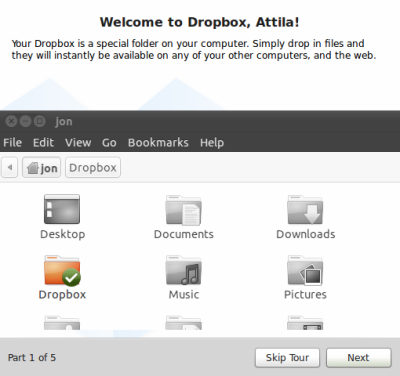Open the File menu
Viewport: 400px width, 376px height.
pos(13,143)
